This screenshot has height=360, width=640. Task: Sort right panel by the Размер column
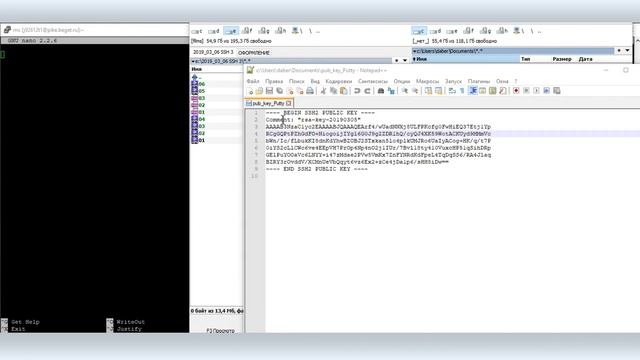pos(562,59)
